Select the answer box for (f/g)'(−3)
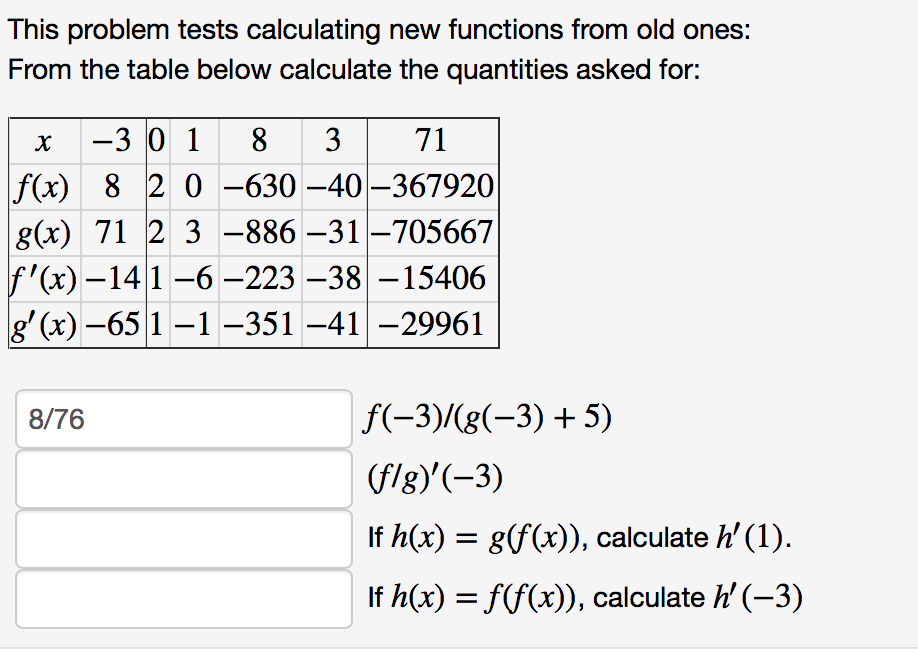This screenshot has width=918, height=654. pyautogui.click(x=183, y=477)
